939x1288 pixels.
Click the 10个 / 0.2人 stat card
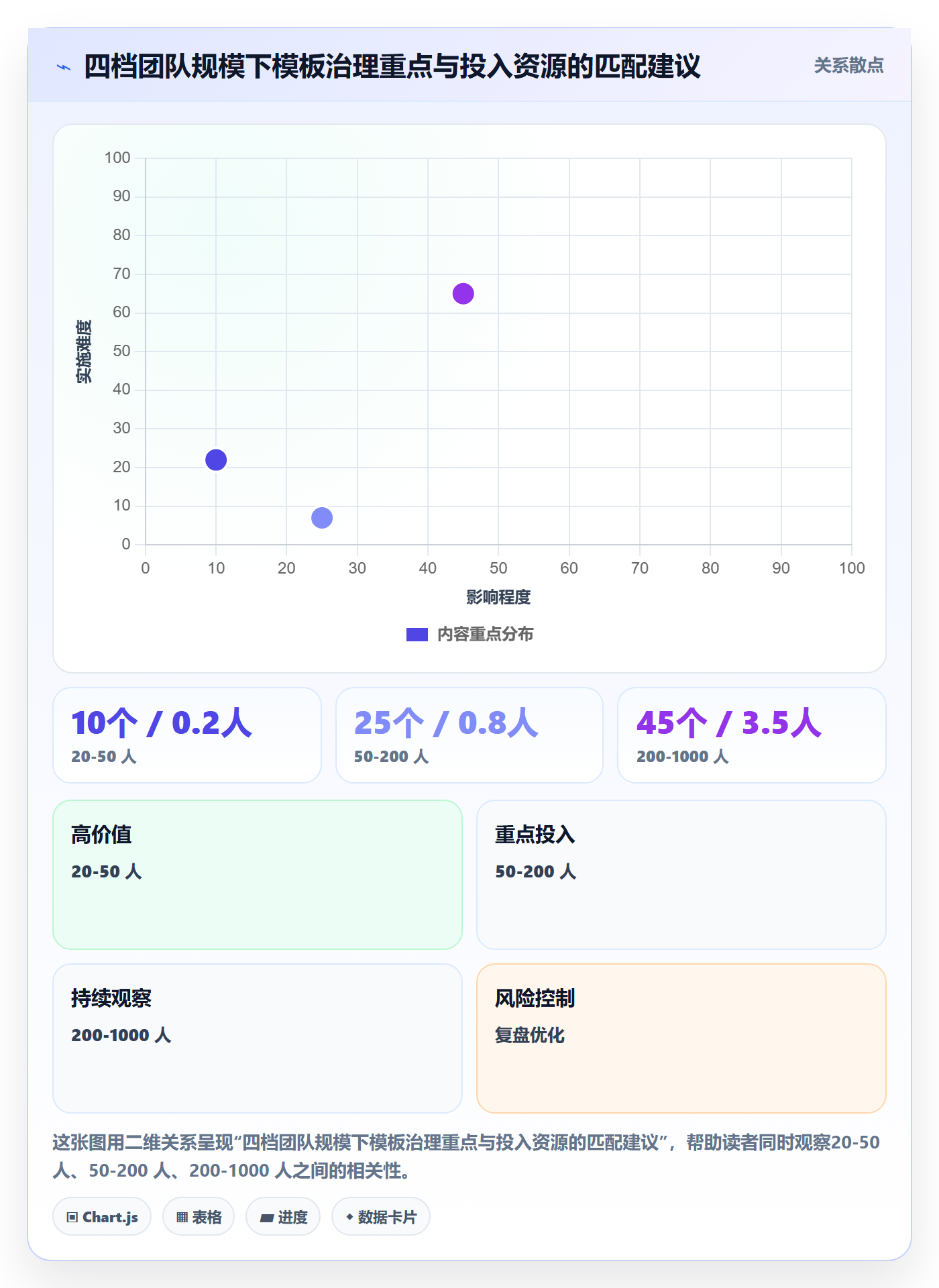187,735
